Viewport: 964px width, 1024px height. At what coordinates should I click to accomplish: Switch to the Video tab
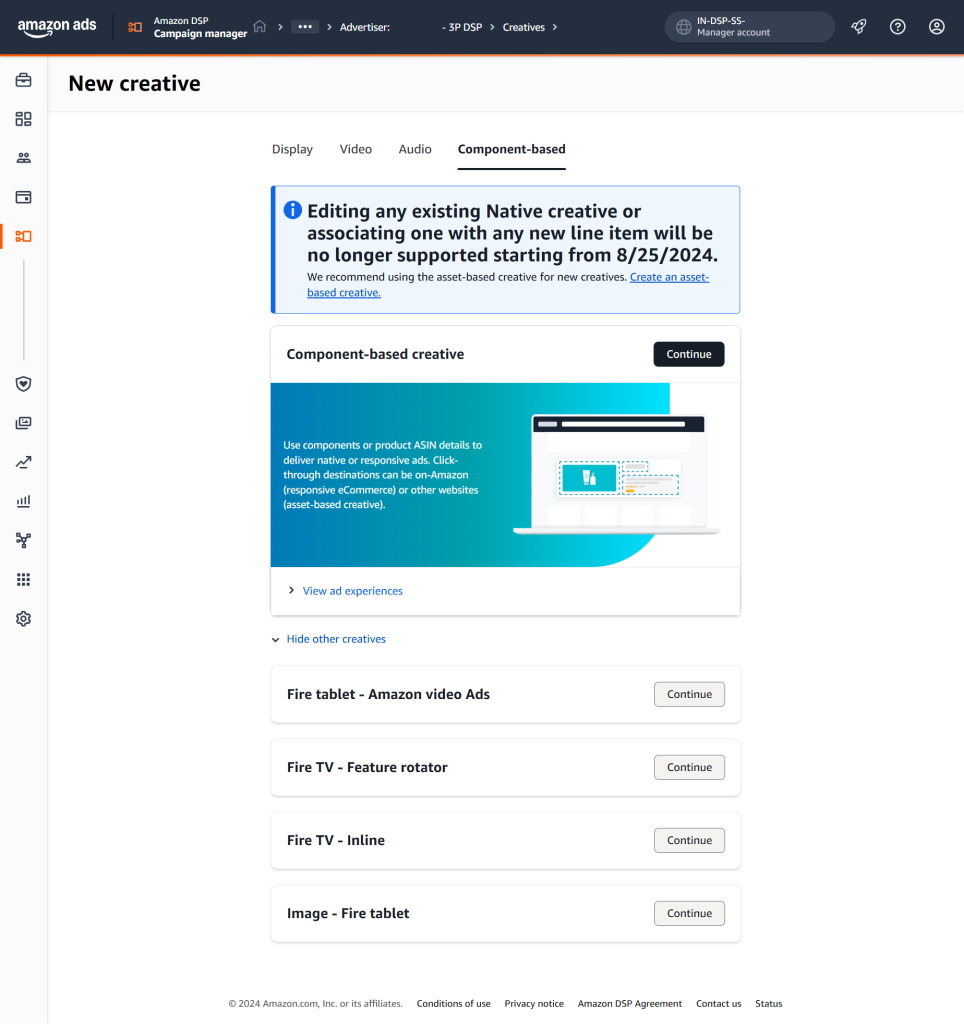coord(355,150)
